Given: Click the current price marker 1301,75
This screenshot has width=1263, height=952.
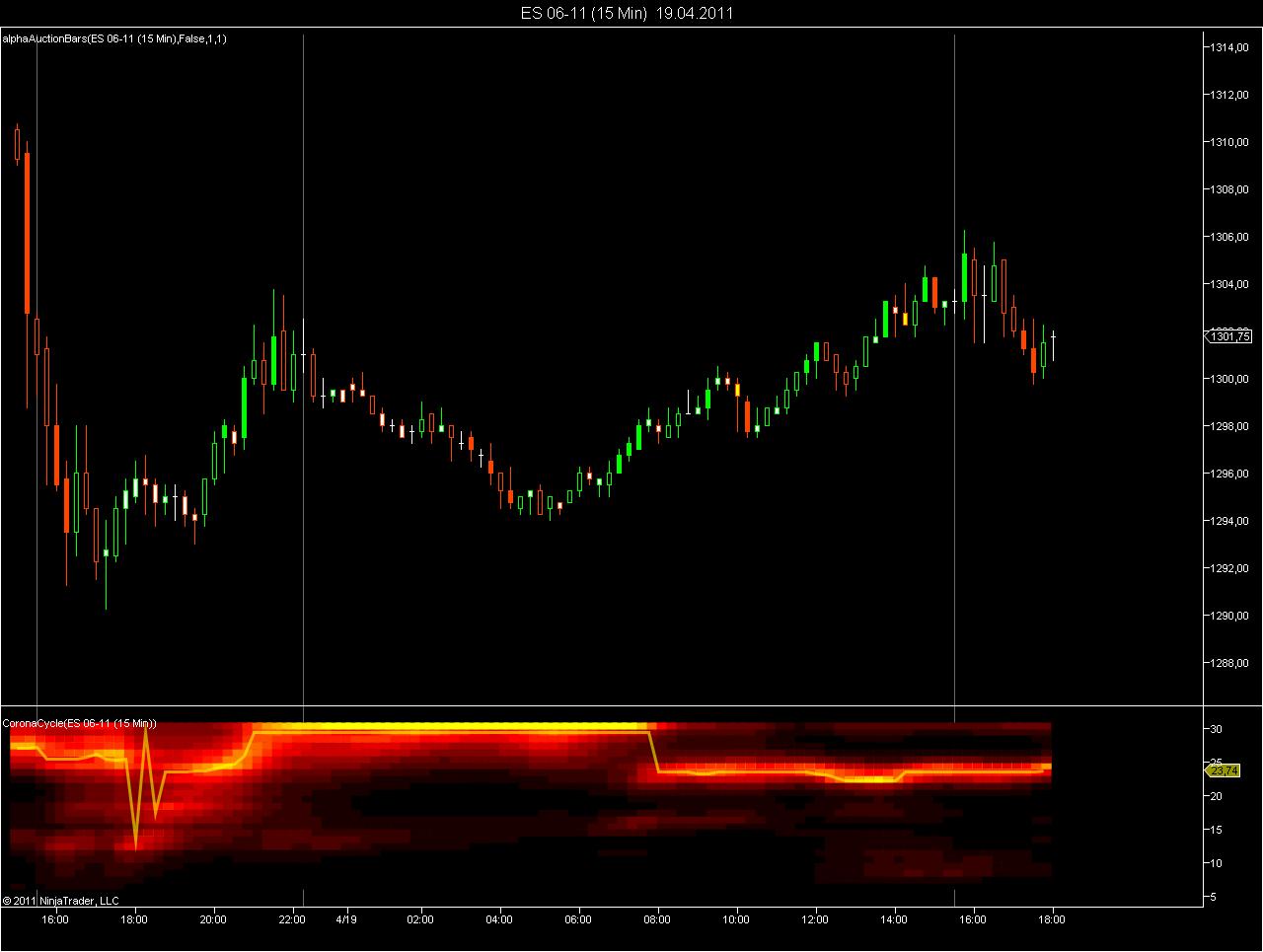Looking at the screenshot, I should pyautogui.click(x=1230, y=336).
